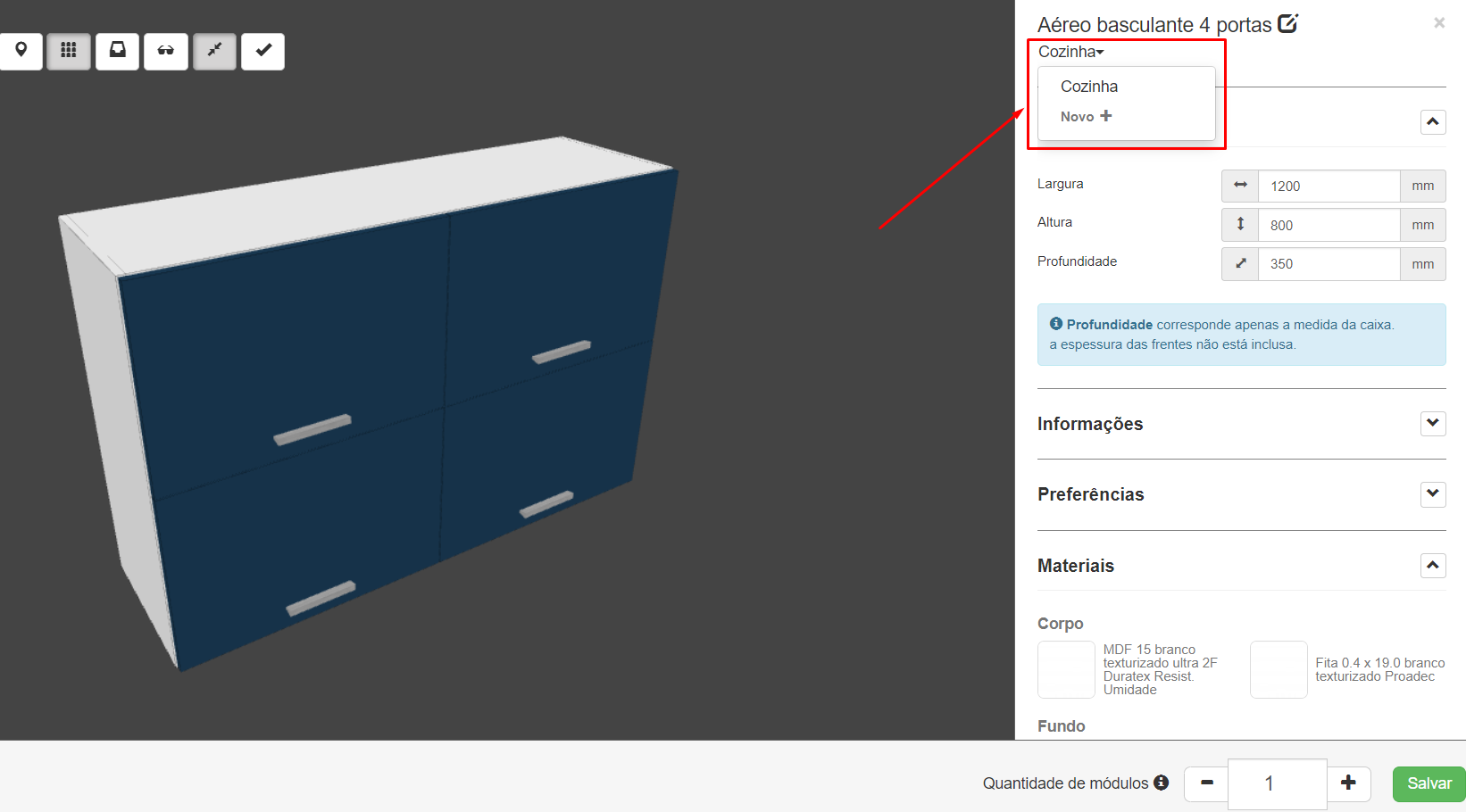Image resolution: width=1466 pixels, height=812 pixels.
Task: Select Cozinha option in the dropdown list
Action: pos(1089,87)
